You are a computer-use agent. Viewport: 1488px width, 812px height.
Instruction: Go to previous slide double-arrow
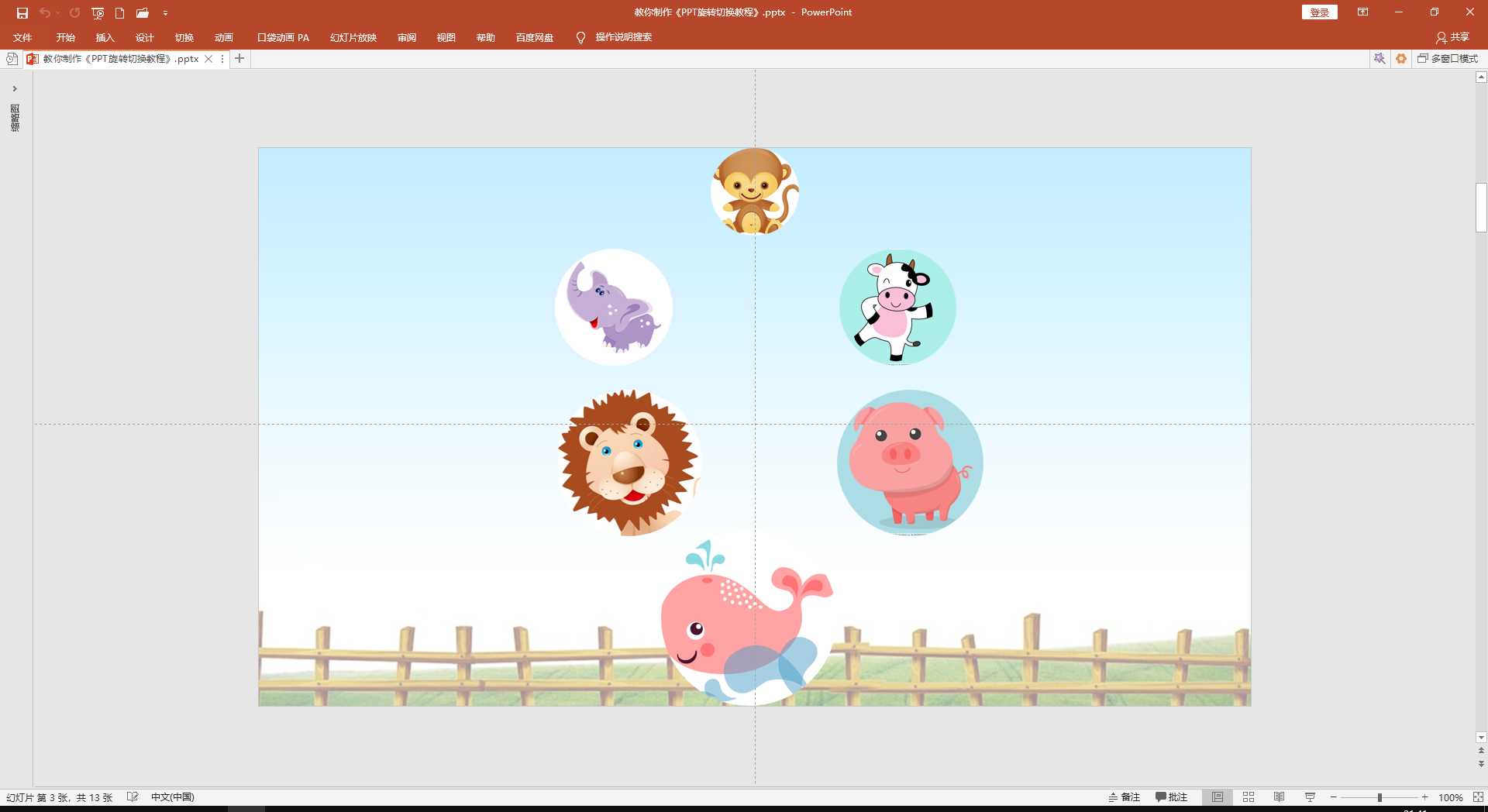pos(1481,751)
